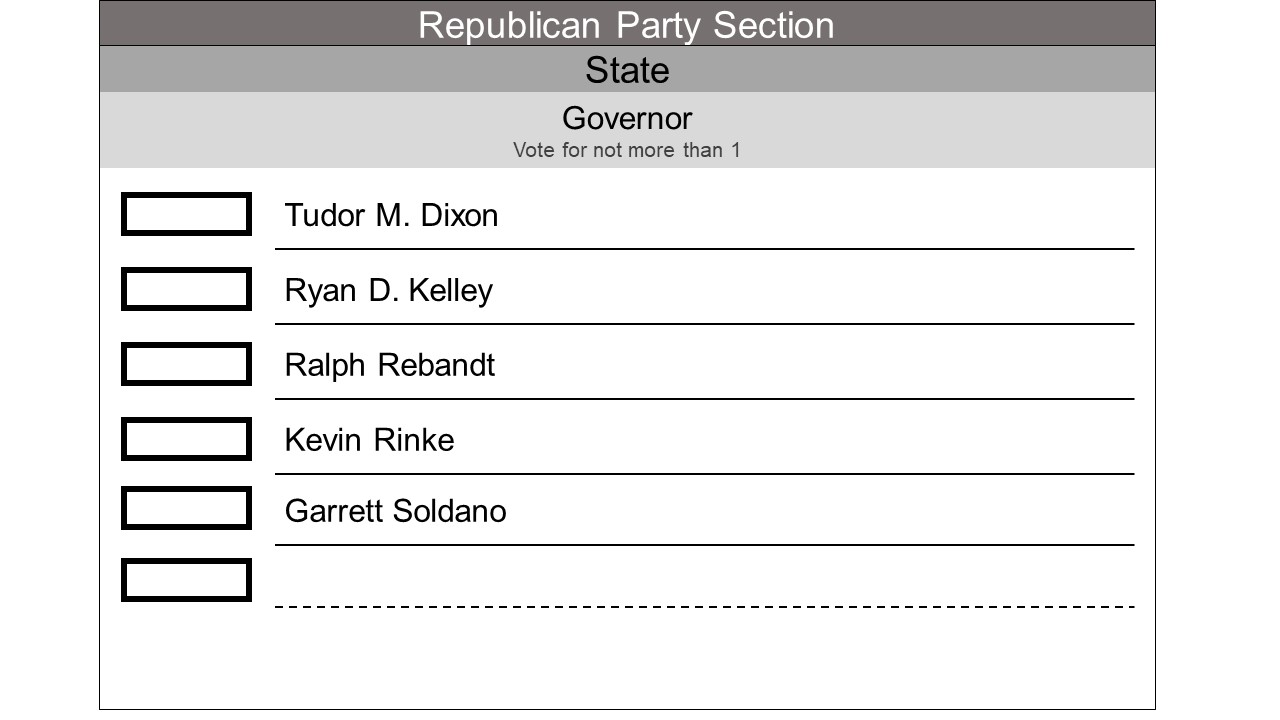Mark the checkbox for Tudor M. Dixon
1280x720 pixels.
pos(186,214)
